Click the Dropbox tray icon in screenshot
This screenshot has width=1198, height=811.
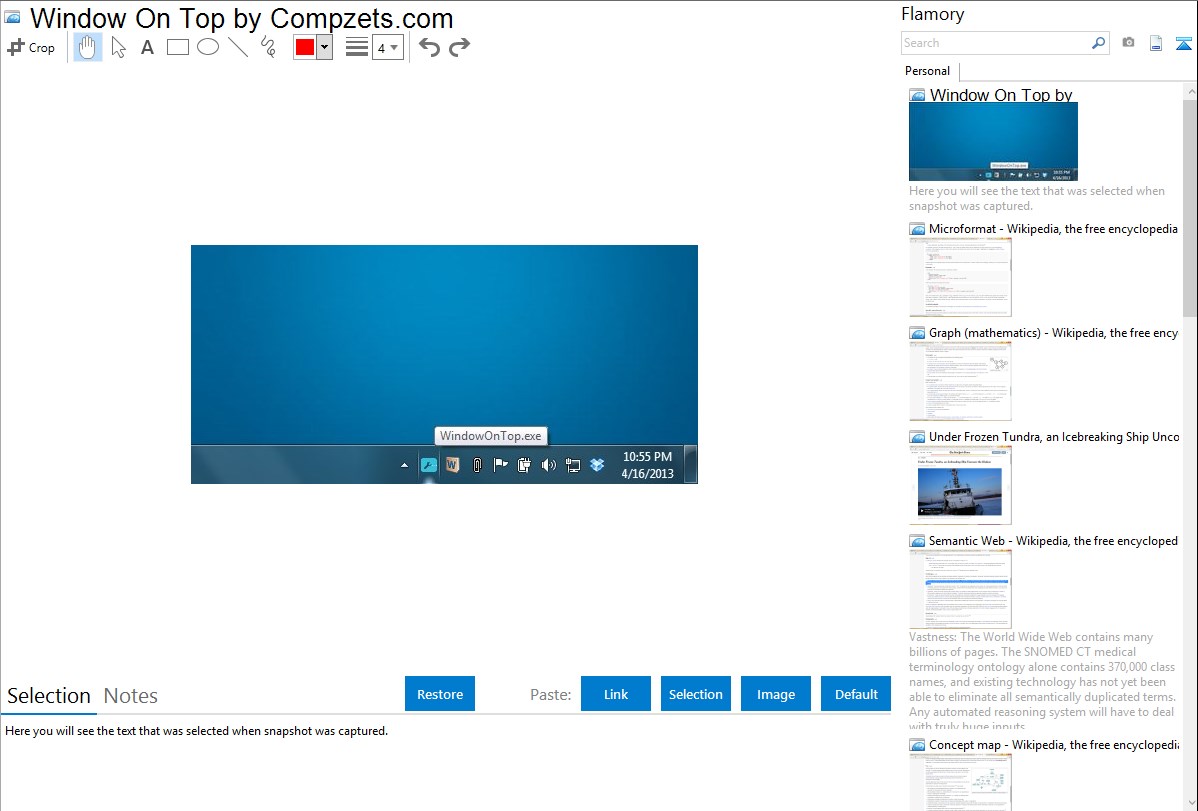coord(597,465)
